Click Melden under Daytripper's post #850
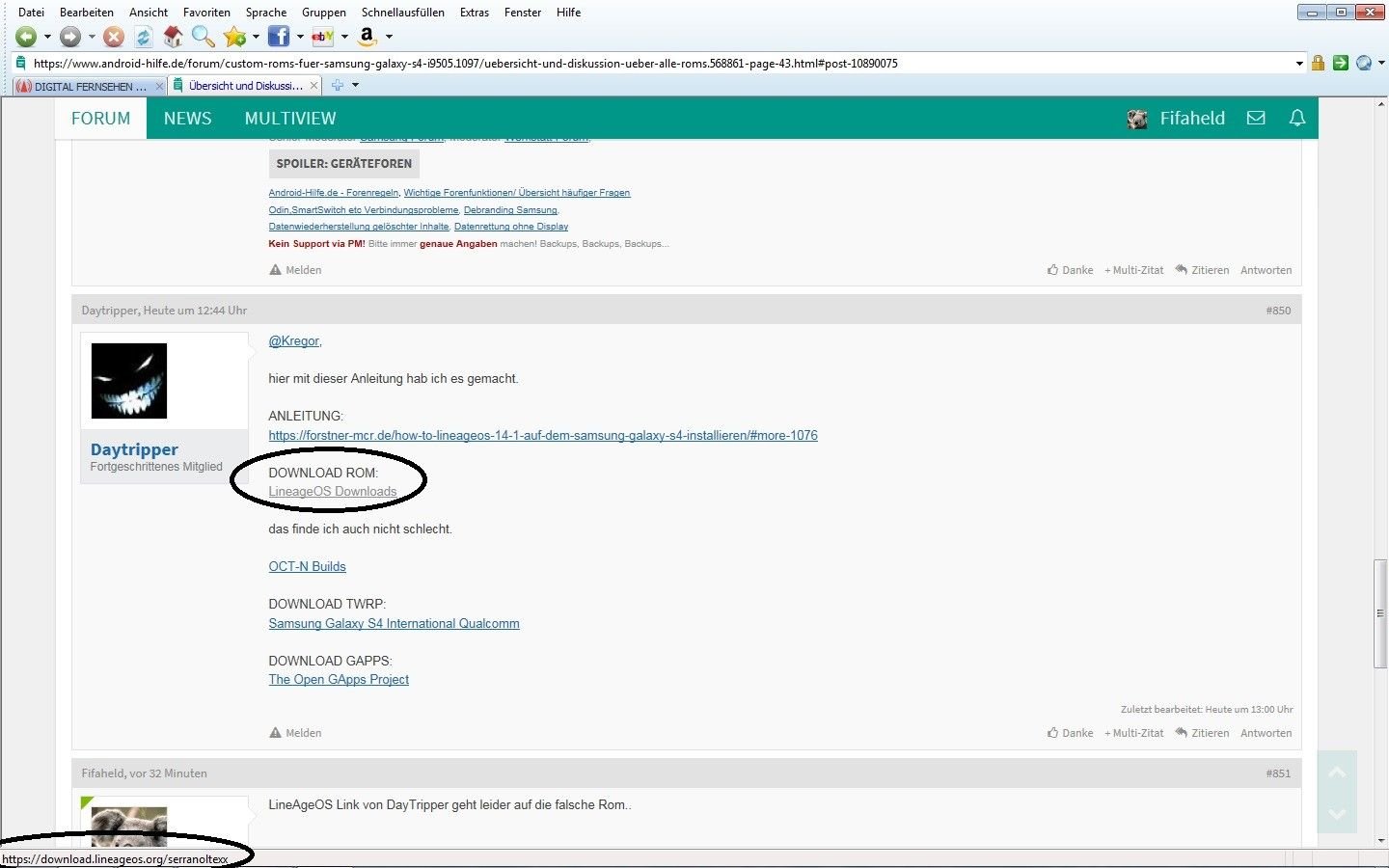Image resolution: width=1389 pixels, height=868 pixels. pyautogui.click(x=295, y=733)
